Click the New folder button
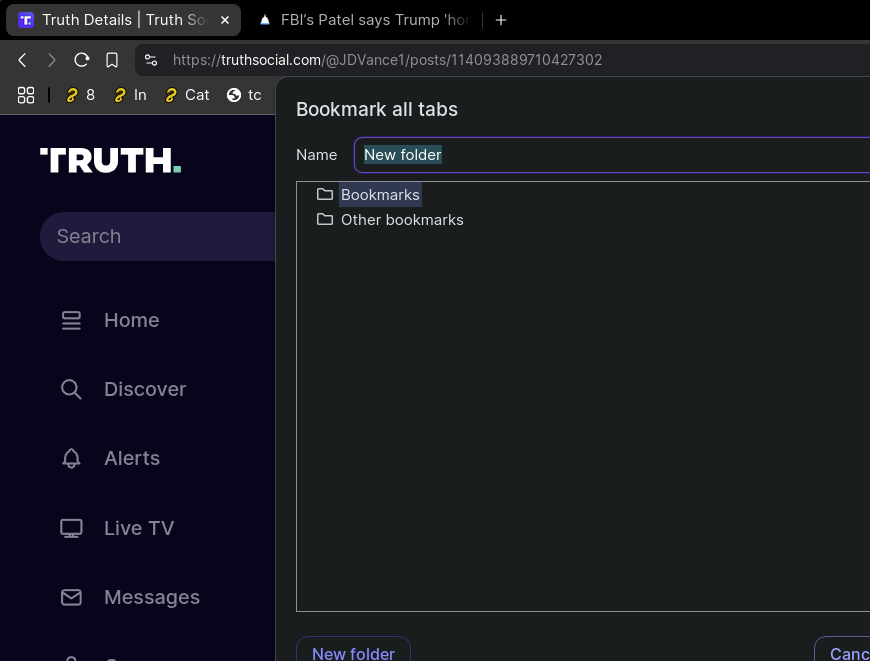This screenshot has width=870, height=661. pyautogui.click(x=353, y=649)
